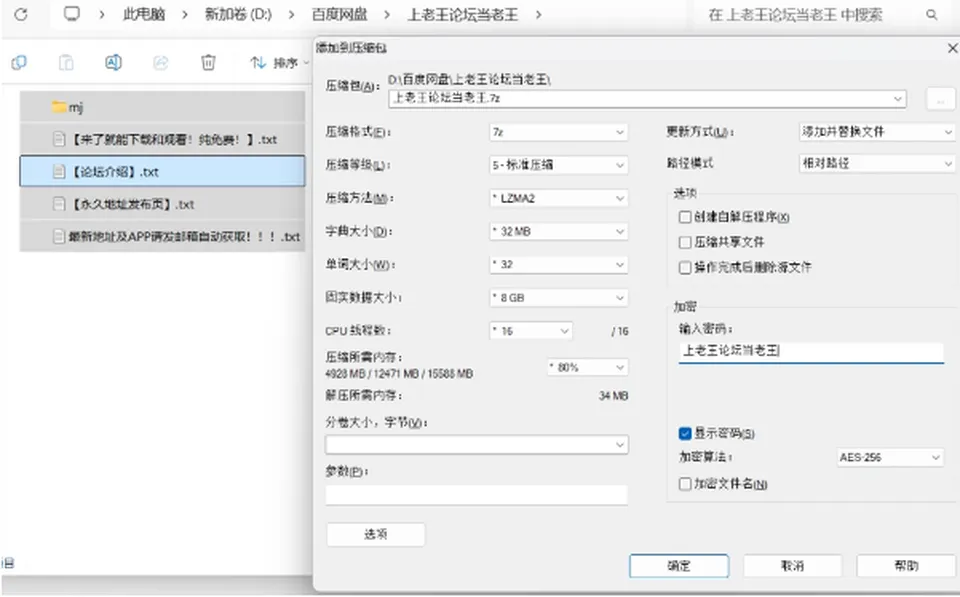Click the copy icon in Explorer toolbar
Viewport: 960px width, 597px height.
coord(19,62)
